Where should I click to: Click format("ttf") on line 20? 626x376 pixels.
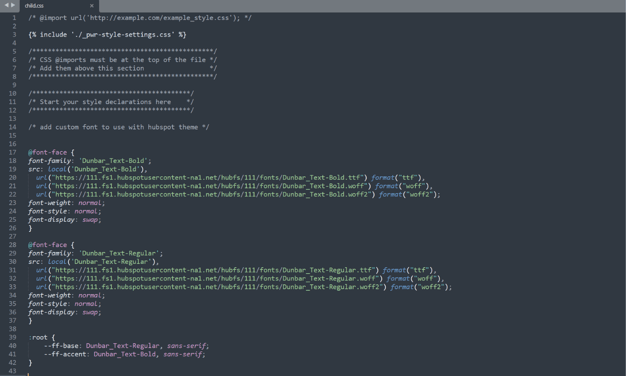point(396,178)
